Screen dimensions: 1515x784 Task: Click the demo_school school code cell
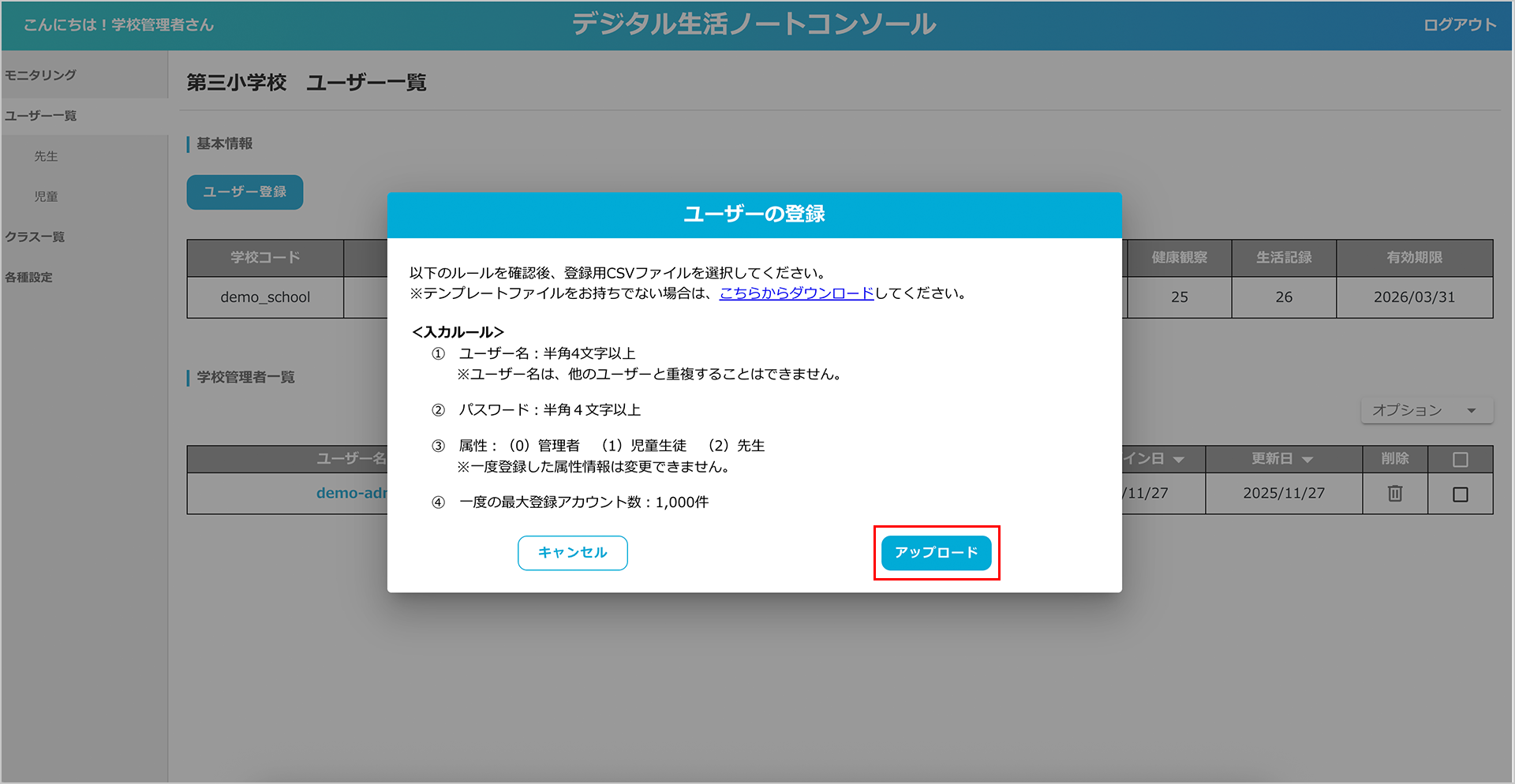265,297
